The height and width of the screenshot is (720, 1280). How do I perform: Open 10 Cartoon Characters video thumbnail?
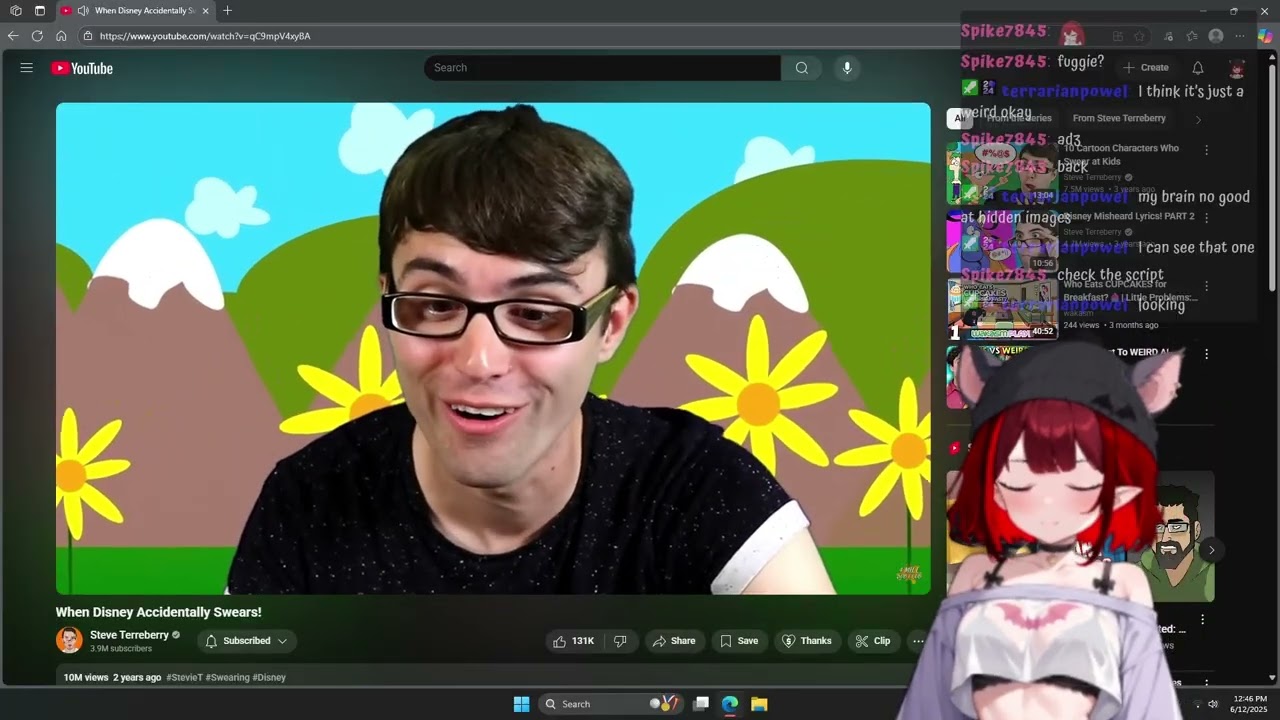(1002, 172)
